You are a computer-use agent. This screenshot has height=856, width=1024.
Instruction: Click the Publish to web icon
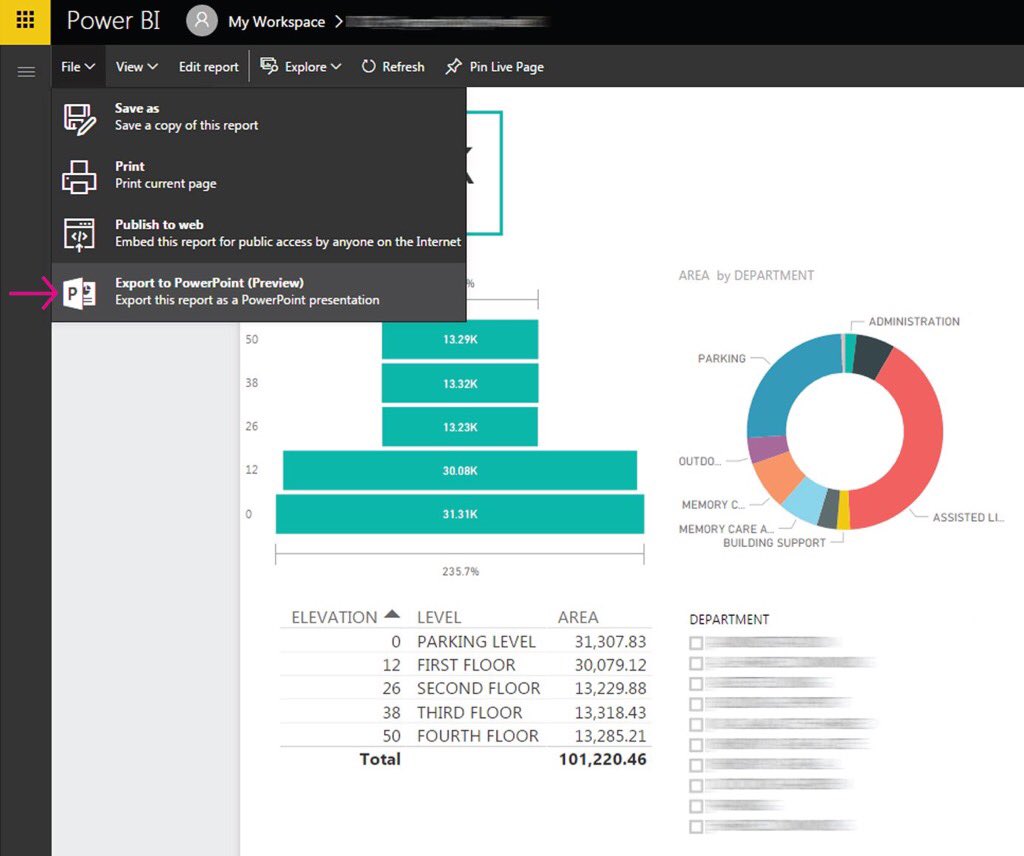coord(79,235)
